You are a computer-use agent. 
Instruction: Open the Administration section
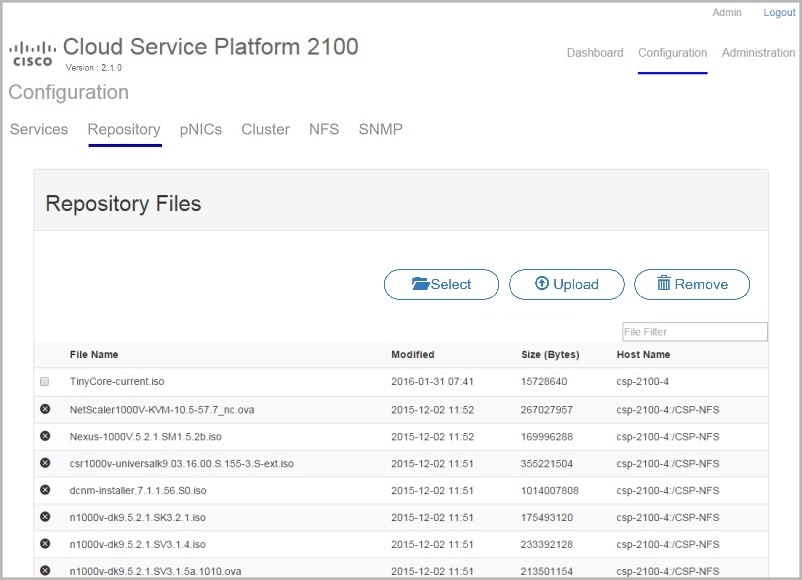758,52
